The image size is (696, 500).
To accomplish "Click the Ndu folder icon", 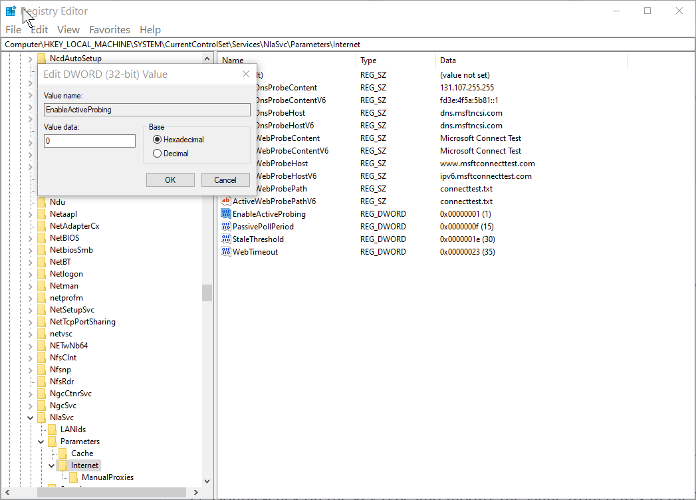I will tap(41, 202).
